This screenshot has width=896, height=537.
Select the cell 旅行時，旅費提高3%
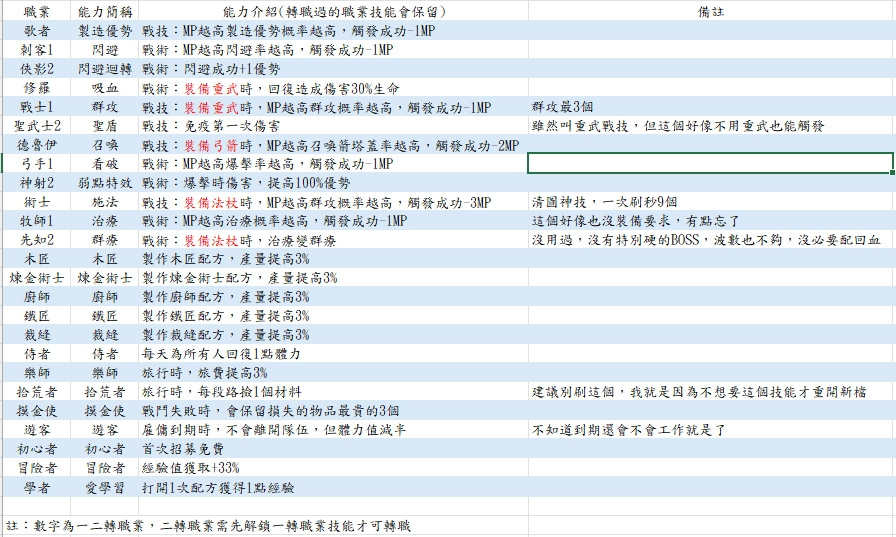pos(333,372)
